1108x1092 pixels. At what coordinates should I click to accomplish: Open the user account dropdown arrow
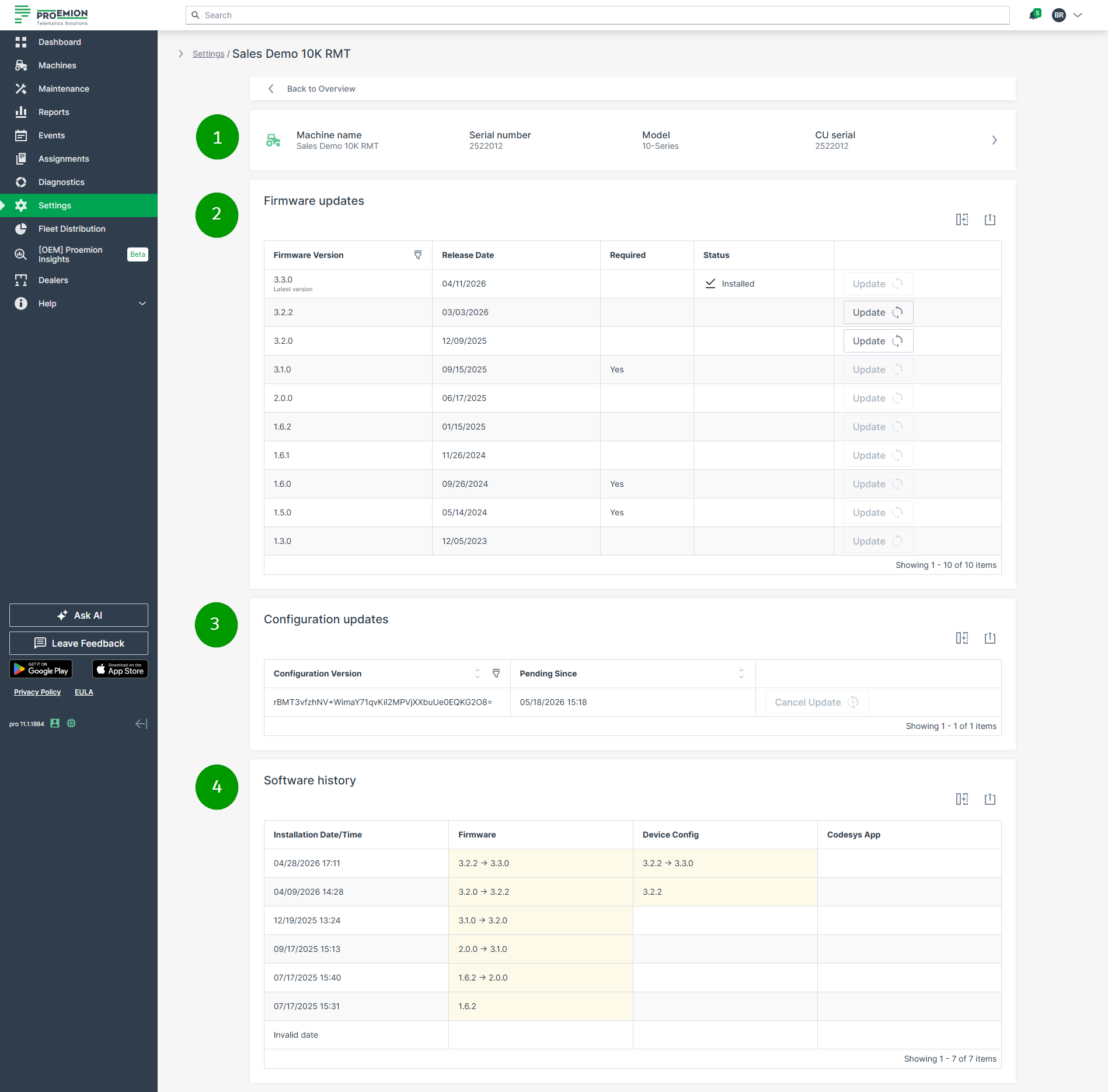[x=1078, y=15]
